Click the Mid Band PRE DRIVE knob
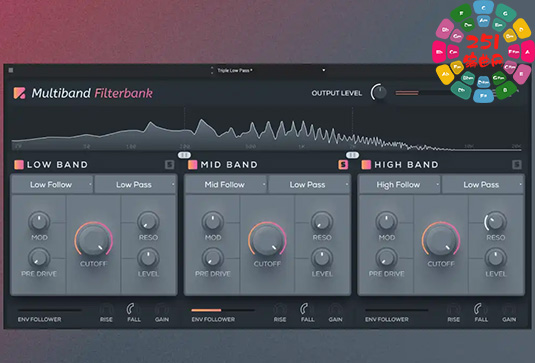This screenshot has height=363, width=535. (x=213, y=258)
